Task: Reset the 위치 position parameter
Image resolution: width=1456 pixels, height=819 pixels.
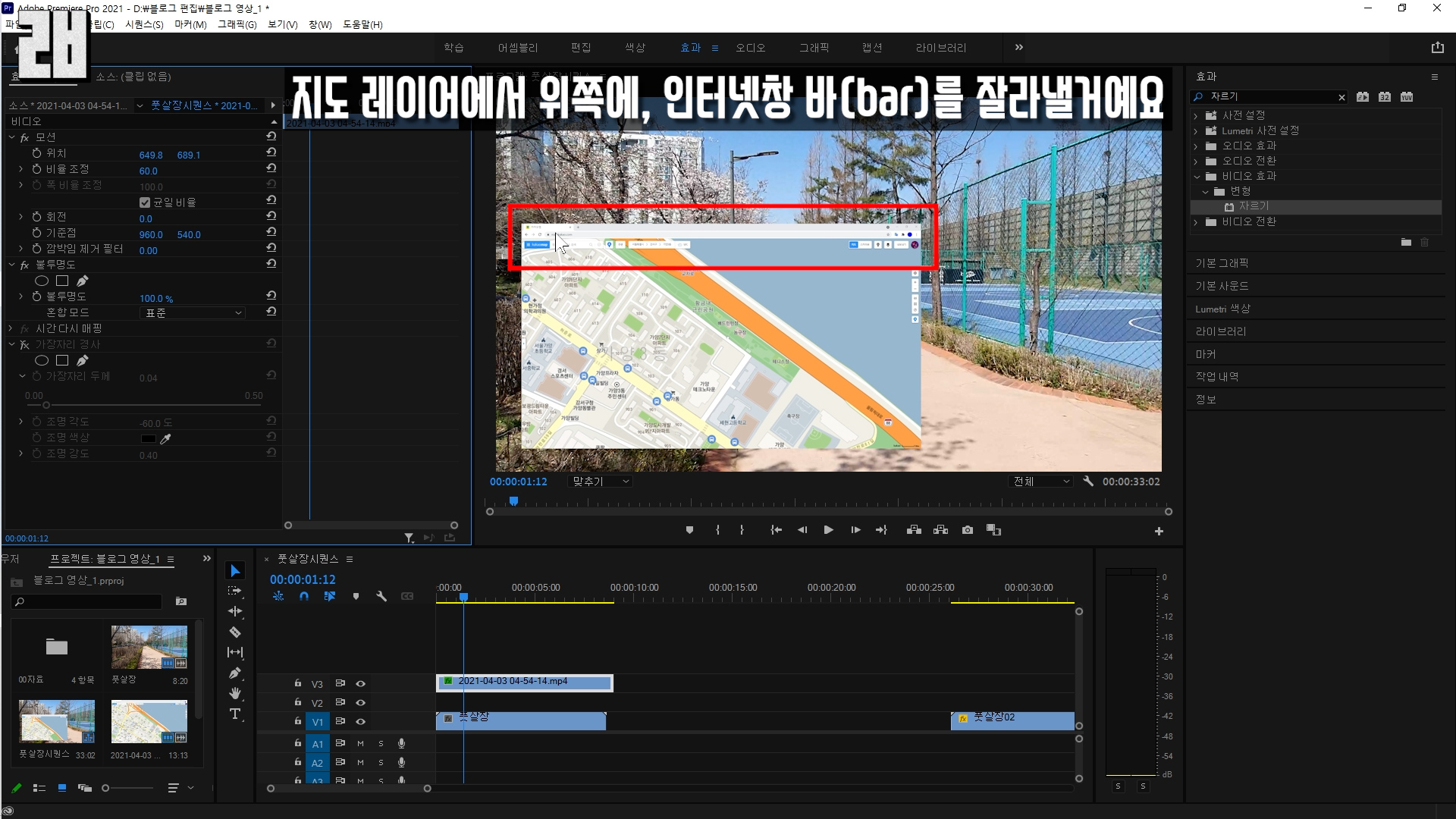Action: coord(271,152)
